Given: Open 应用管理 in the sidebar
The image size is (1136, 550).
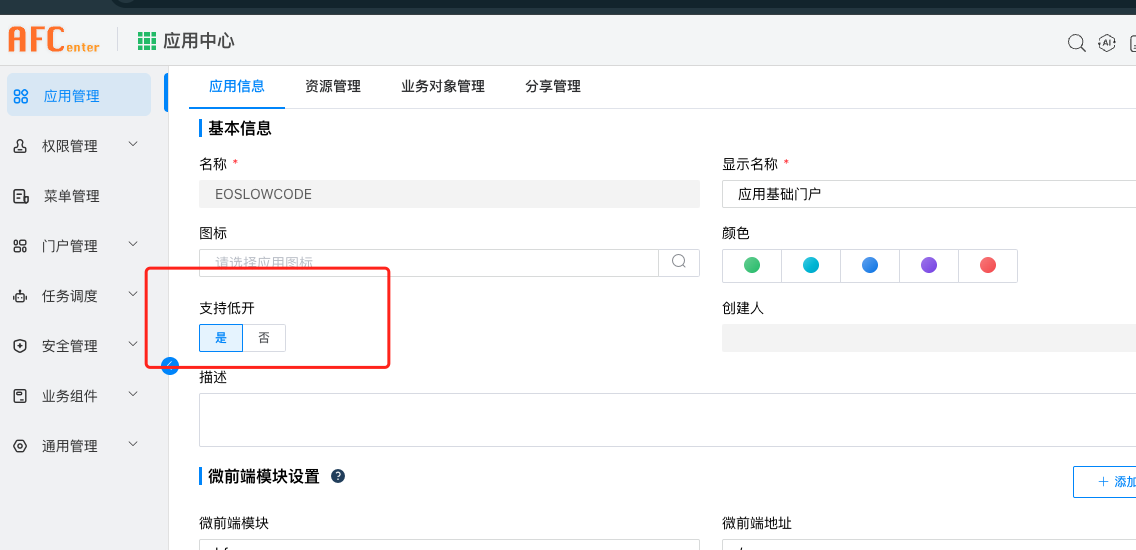Looking at the screenshot, I should (79, 95).
